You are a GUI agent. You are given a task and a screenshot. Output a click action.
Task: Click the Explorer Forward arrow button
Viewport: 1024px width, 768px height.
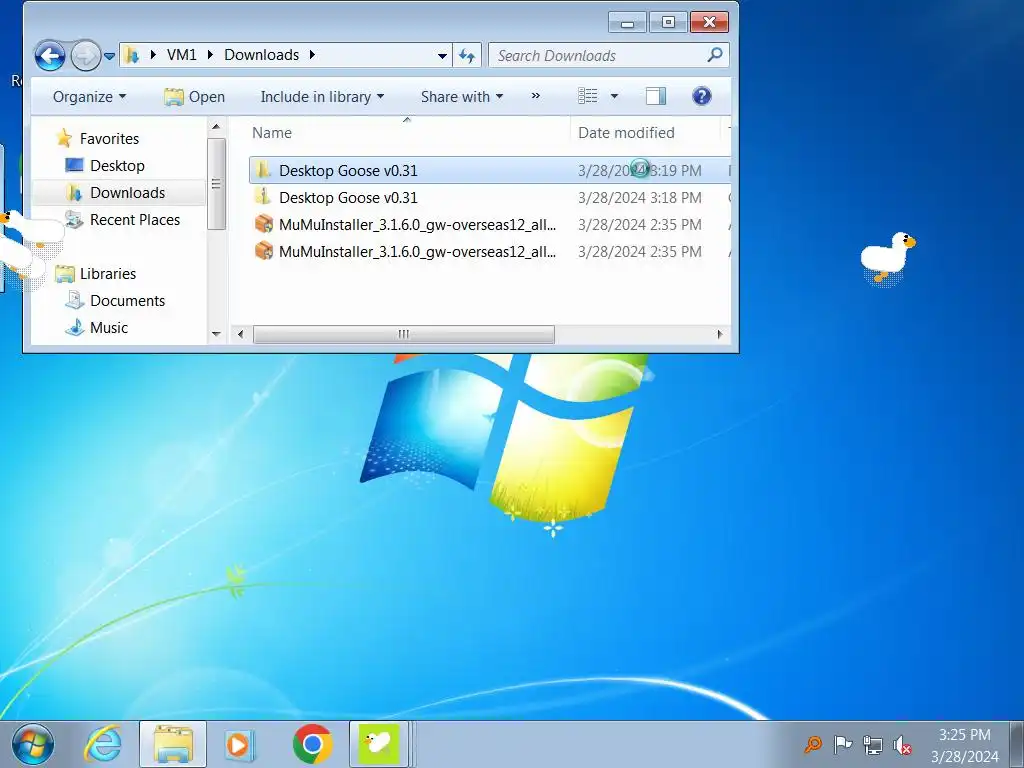86,56
